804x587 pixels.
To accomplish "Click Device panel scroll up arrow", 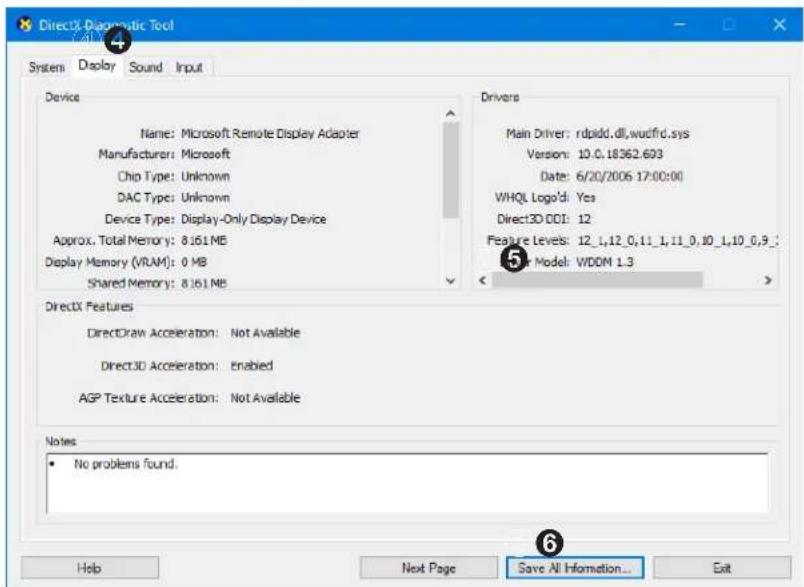I will tap(451, 114).
